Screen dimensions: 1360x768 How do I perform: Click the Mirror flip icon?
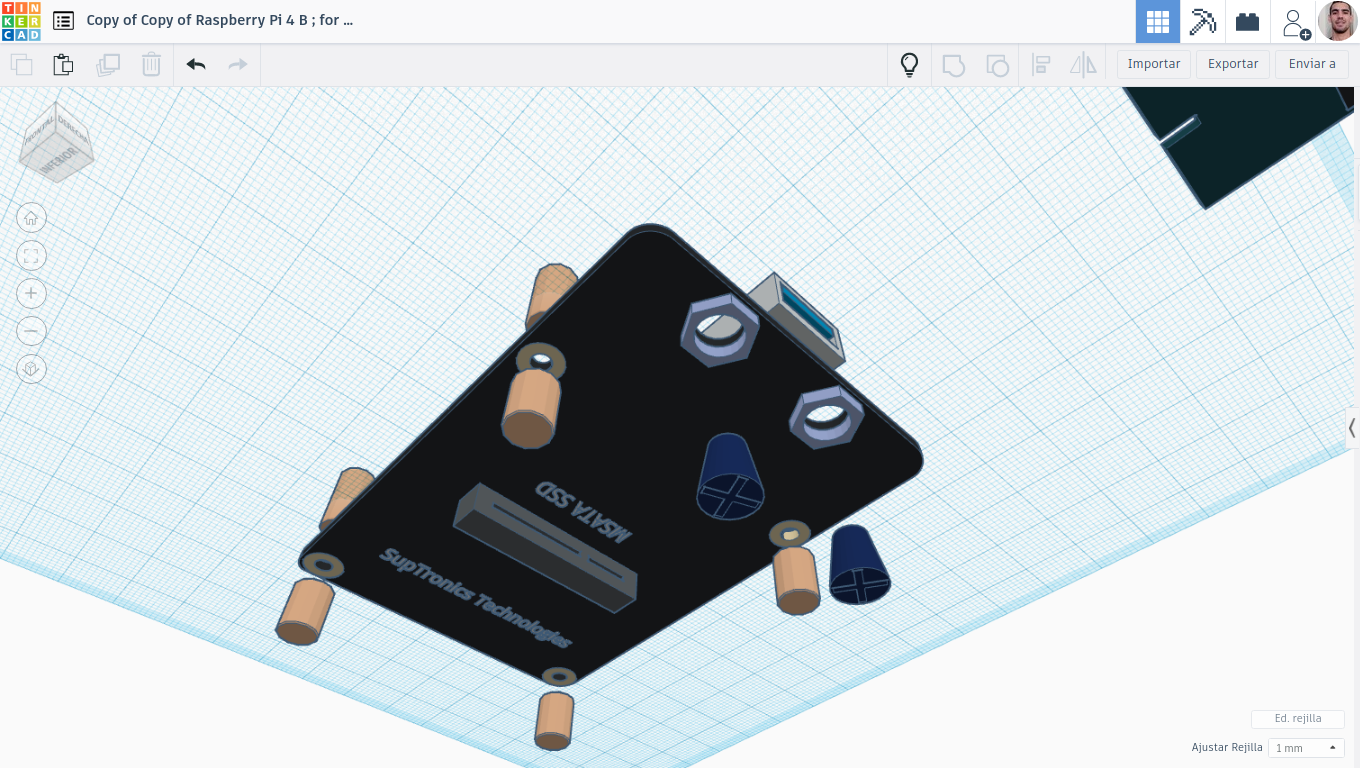1083,65
